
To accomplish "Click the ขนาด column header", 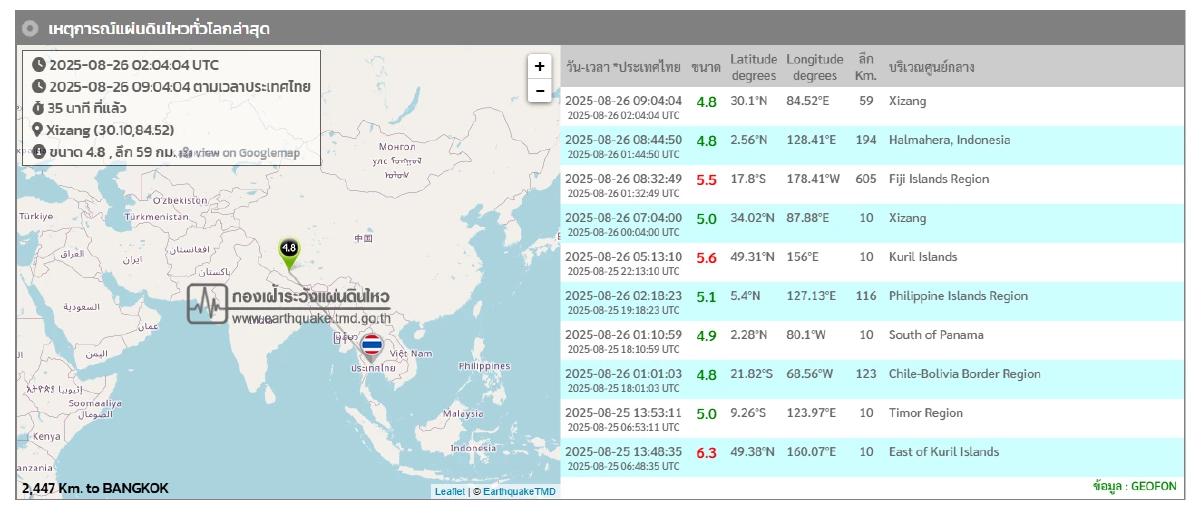I will (705, 67).
